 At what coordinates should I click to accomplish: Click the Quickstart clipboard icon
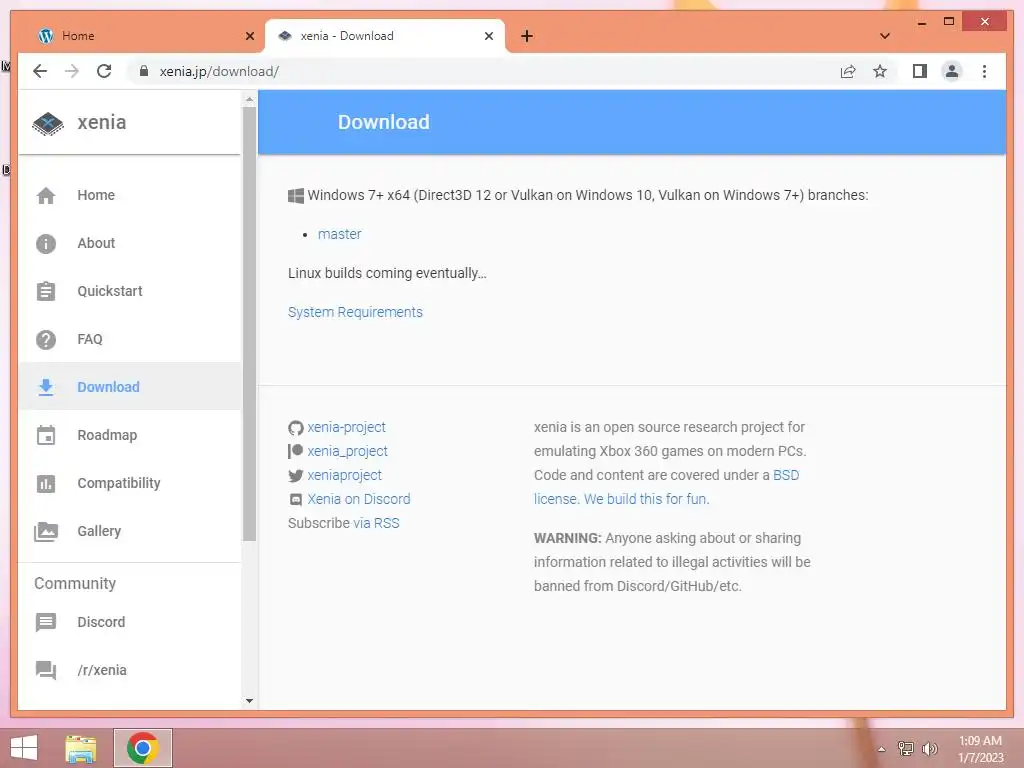coord(46,291)
